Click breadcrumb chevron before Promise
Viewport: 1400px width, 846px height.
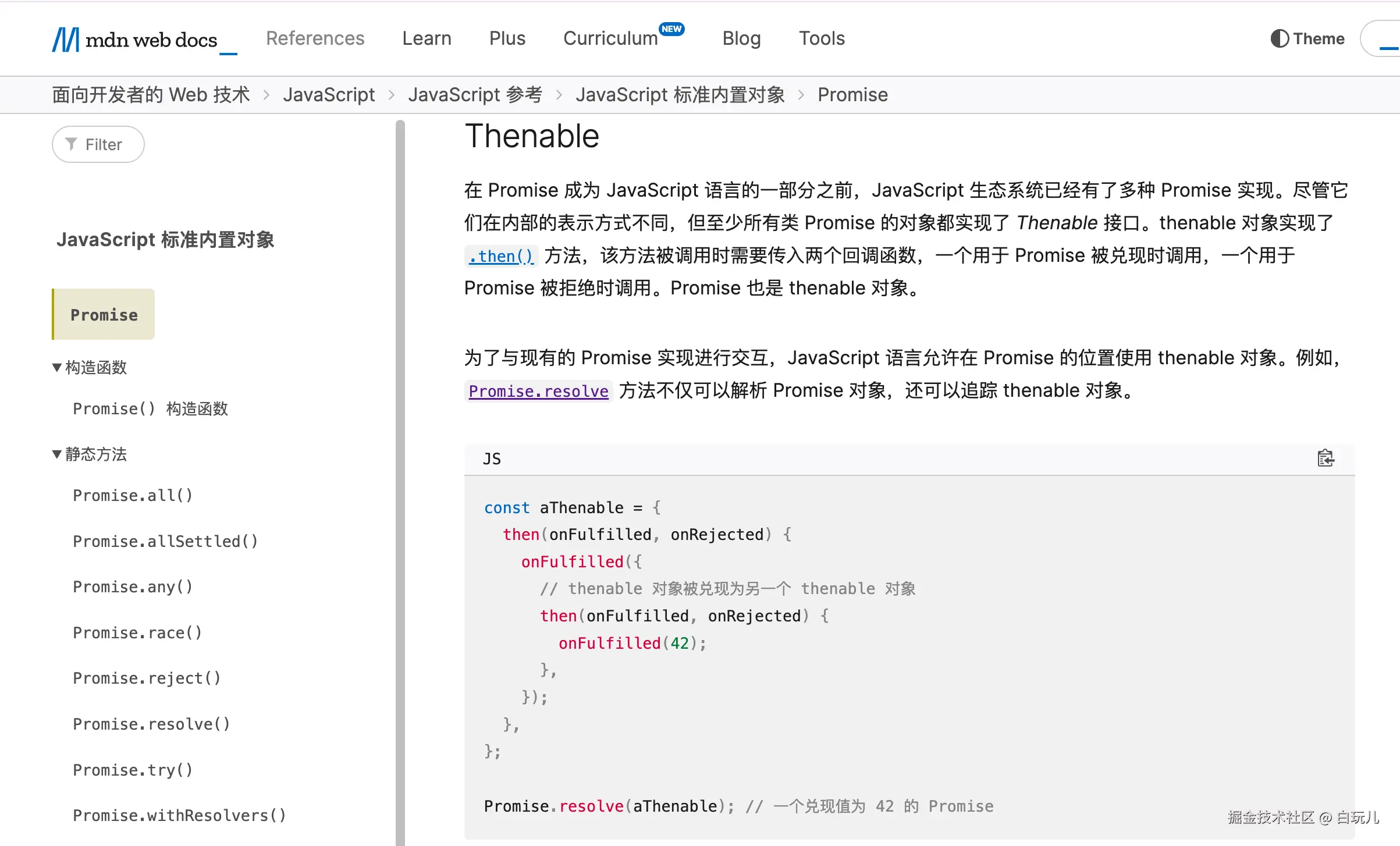pyautogui.click(x=801, y=95)
